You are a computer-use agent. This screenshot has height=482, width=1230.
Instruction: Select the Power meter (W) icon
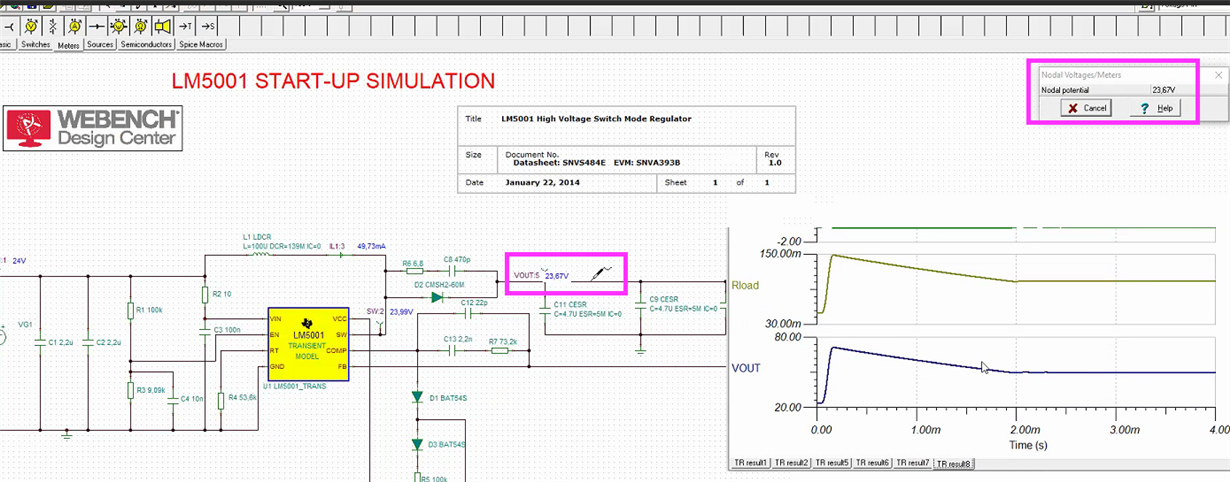119,25
